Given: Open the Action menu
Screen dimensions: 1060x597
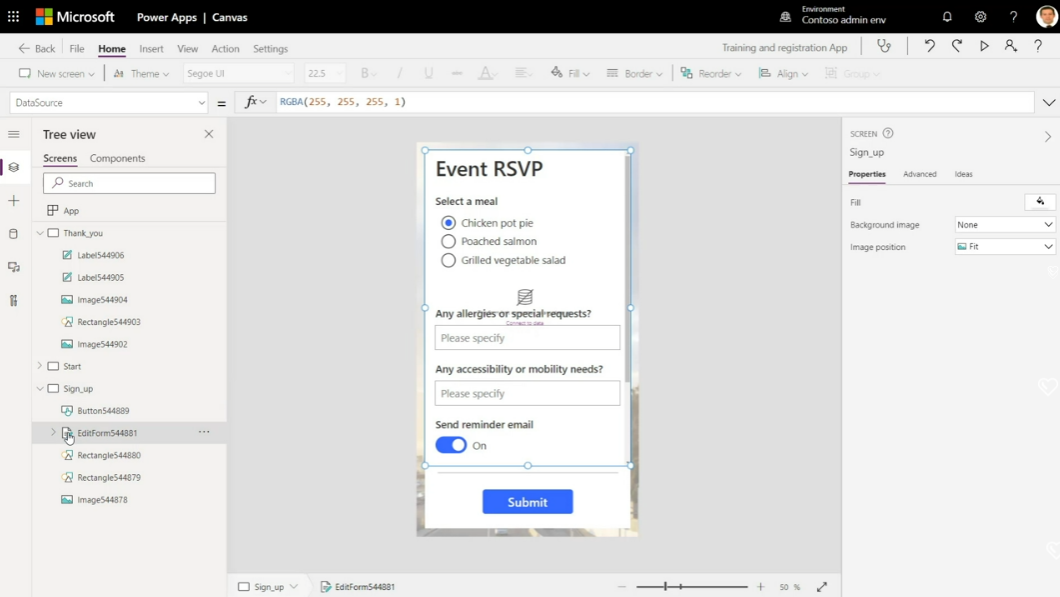Looking at the screenshot, I should pyautogui.click(x=225, y=49).
